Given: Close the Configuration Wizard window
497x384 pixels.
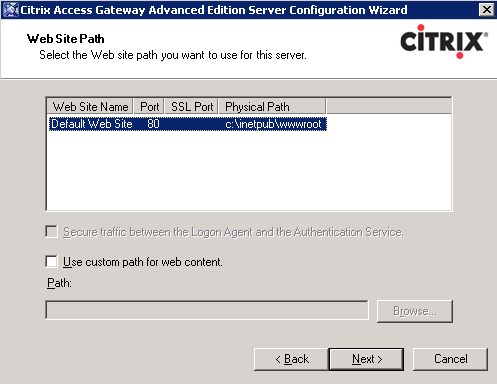Looking at the screenshot, I should (486, 10).
